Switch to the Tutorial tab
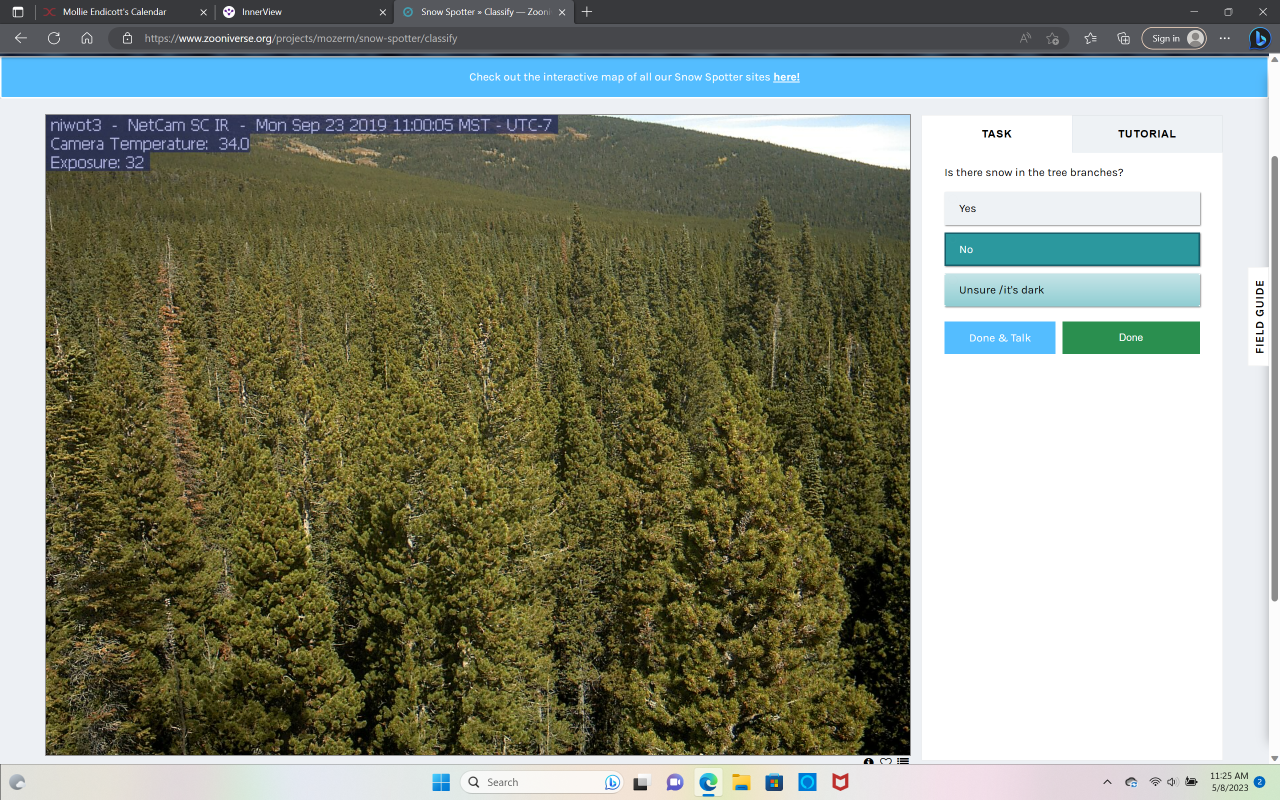1280x800 pixels. [x=1146, y=134]
